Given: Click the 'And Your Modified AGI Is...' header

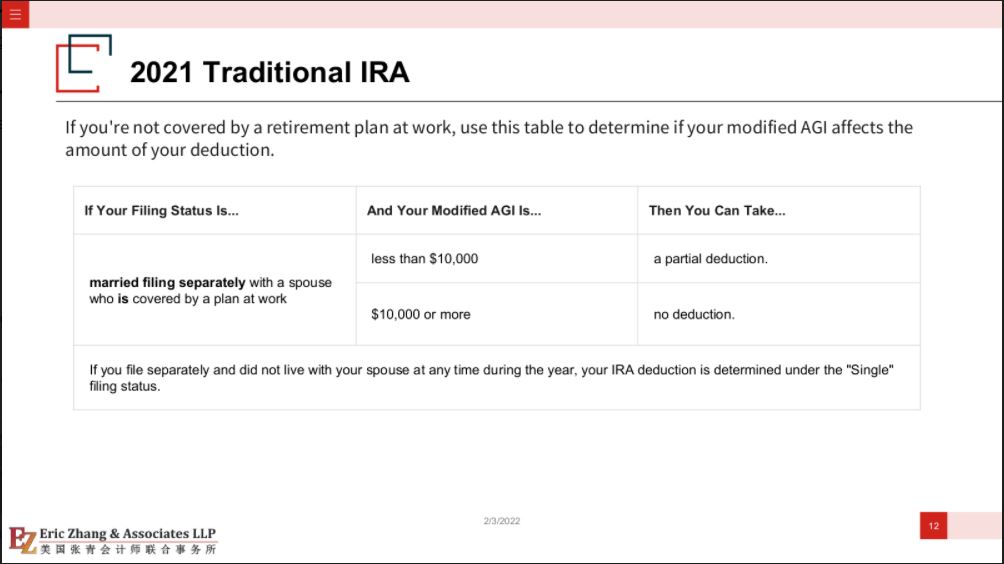Looking at the screenshot, I should (x=454, y=211).
